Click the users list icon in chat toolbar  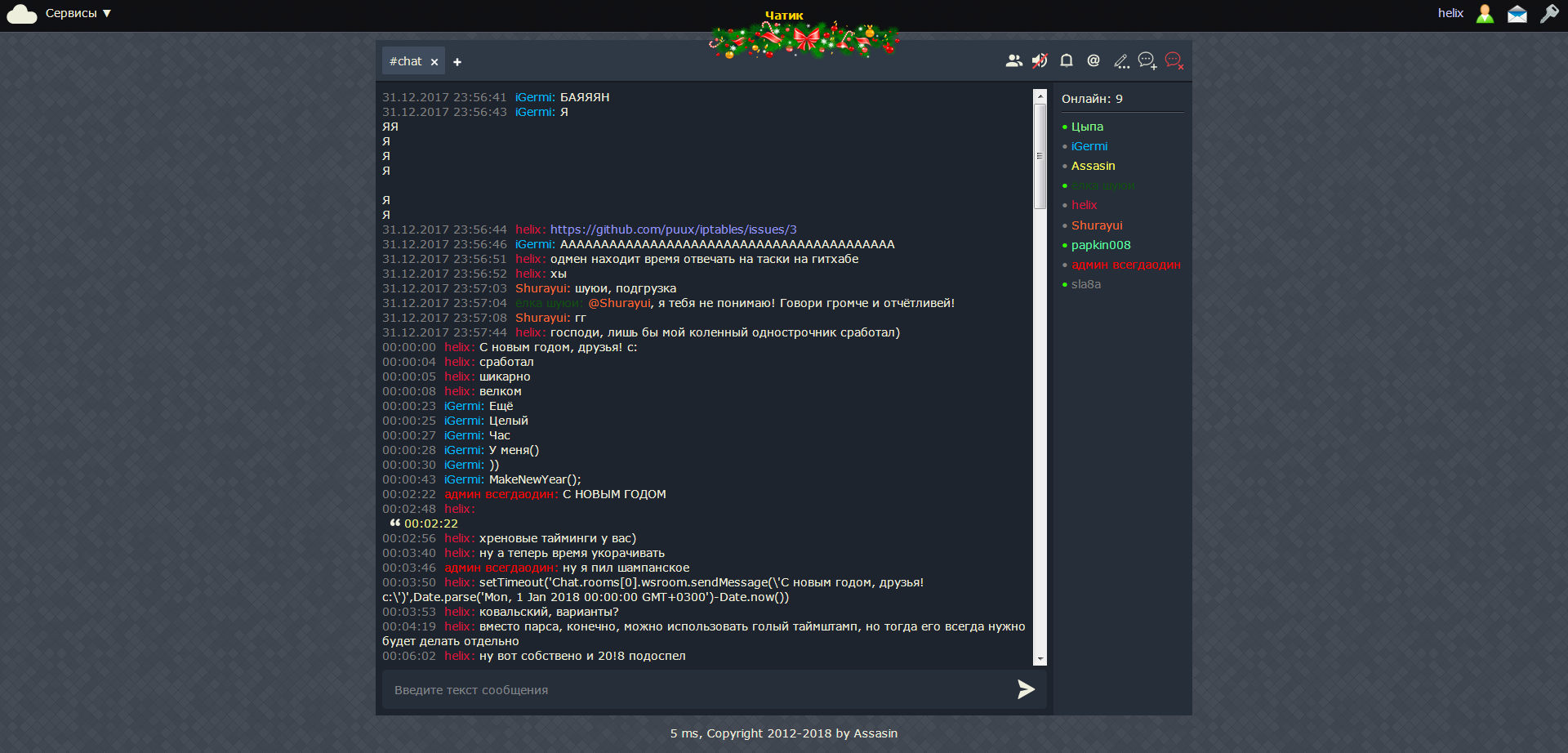click(1013, 61)
